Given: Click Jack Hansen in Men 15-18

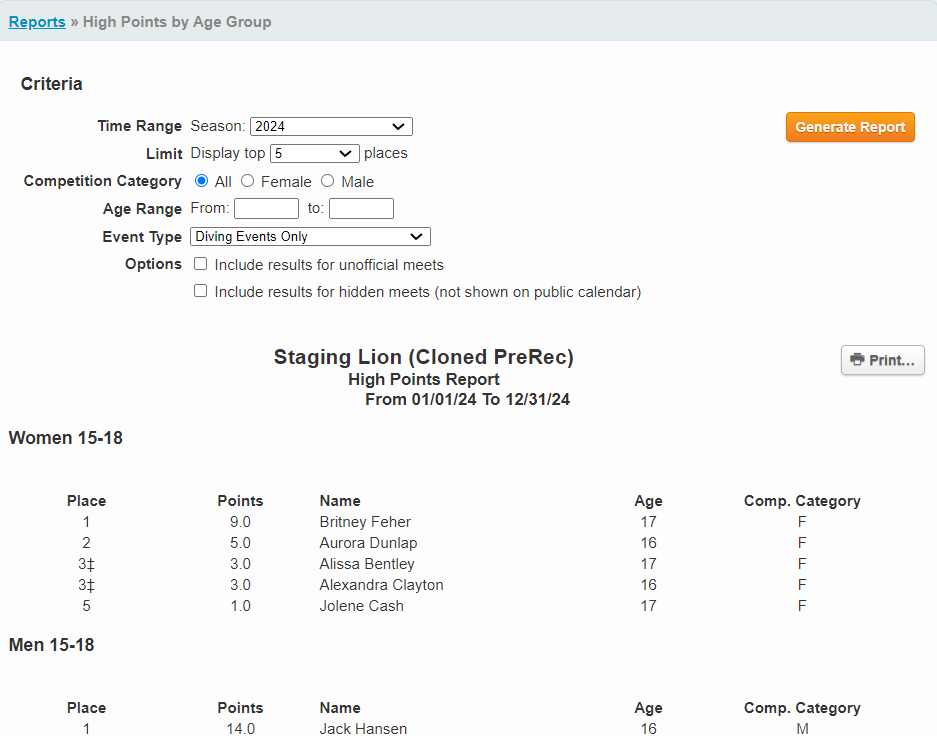Looking at the screenshot, I should tap(363, 729).
